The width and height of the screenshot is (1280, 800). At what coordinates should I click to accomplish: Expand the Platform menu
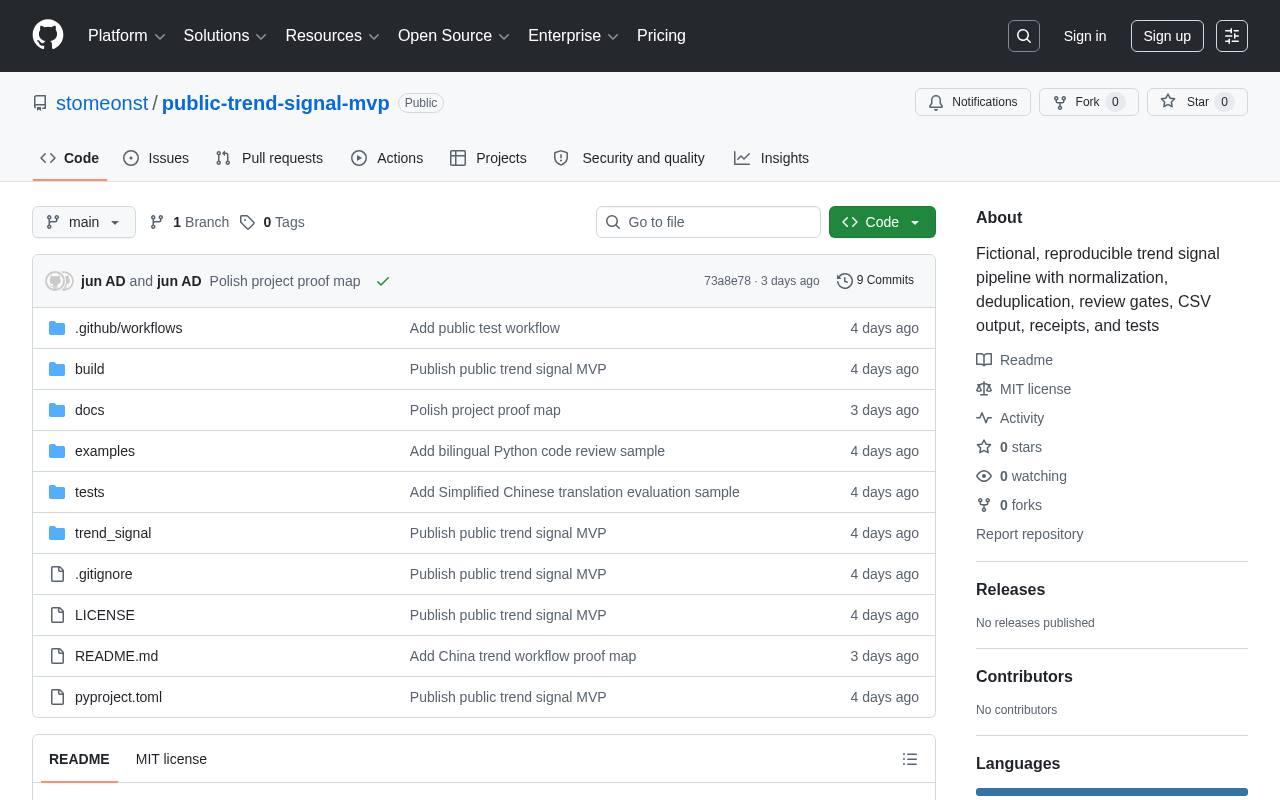pyautogui.click(x=127, y=36)
